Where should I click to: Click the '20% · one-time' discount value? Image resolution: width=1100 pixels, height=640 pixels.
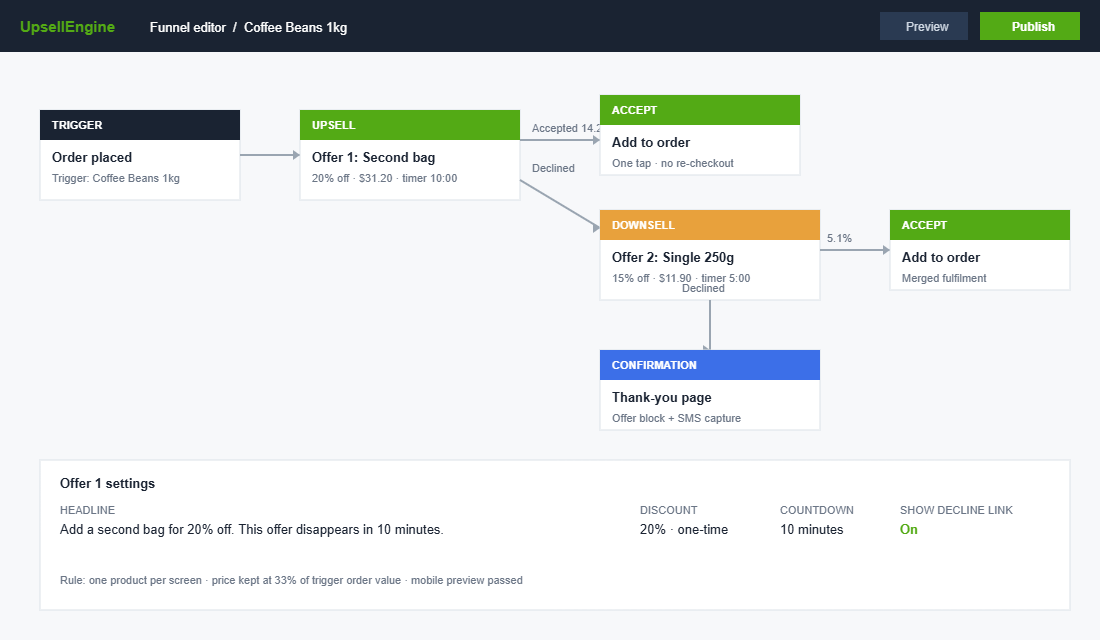[x=683, y=530]
